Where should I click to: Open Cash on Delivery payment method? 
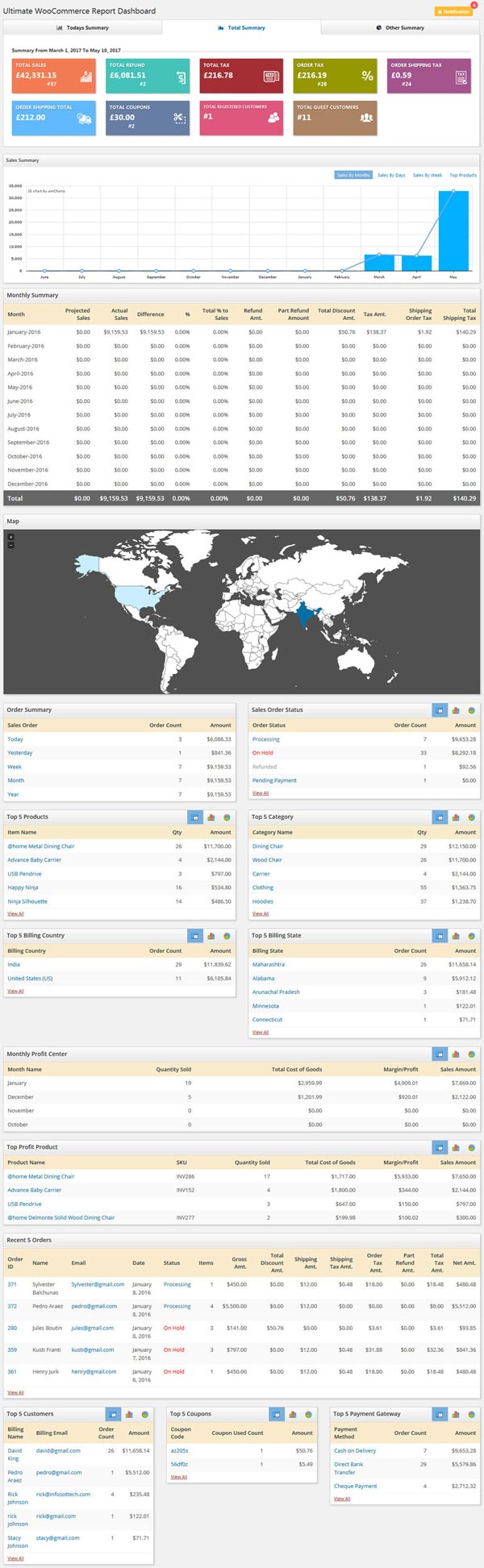(355, 1451)
